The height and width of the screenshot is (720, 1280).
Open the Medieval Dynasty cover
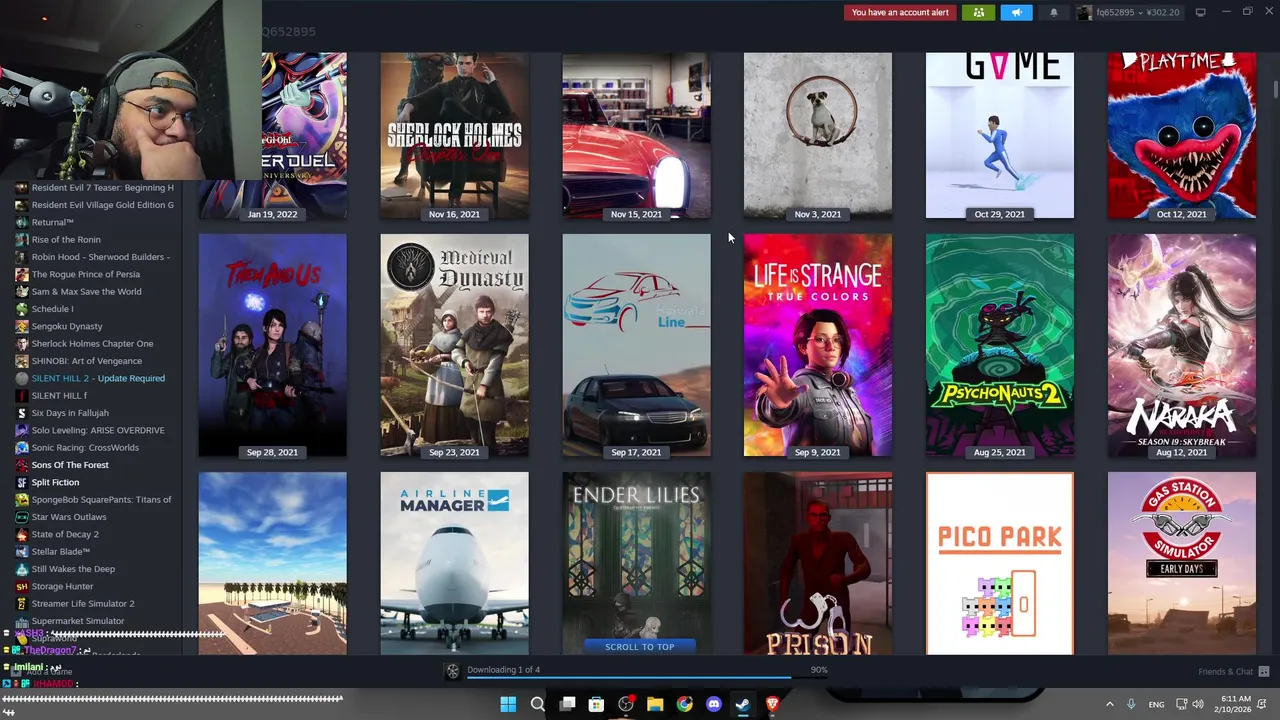pyautogui.click(x=454, y=345)
